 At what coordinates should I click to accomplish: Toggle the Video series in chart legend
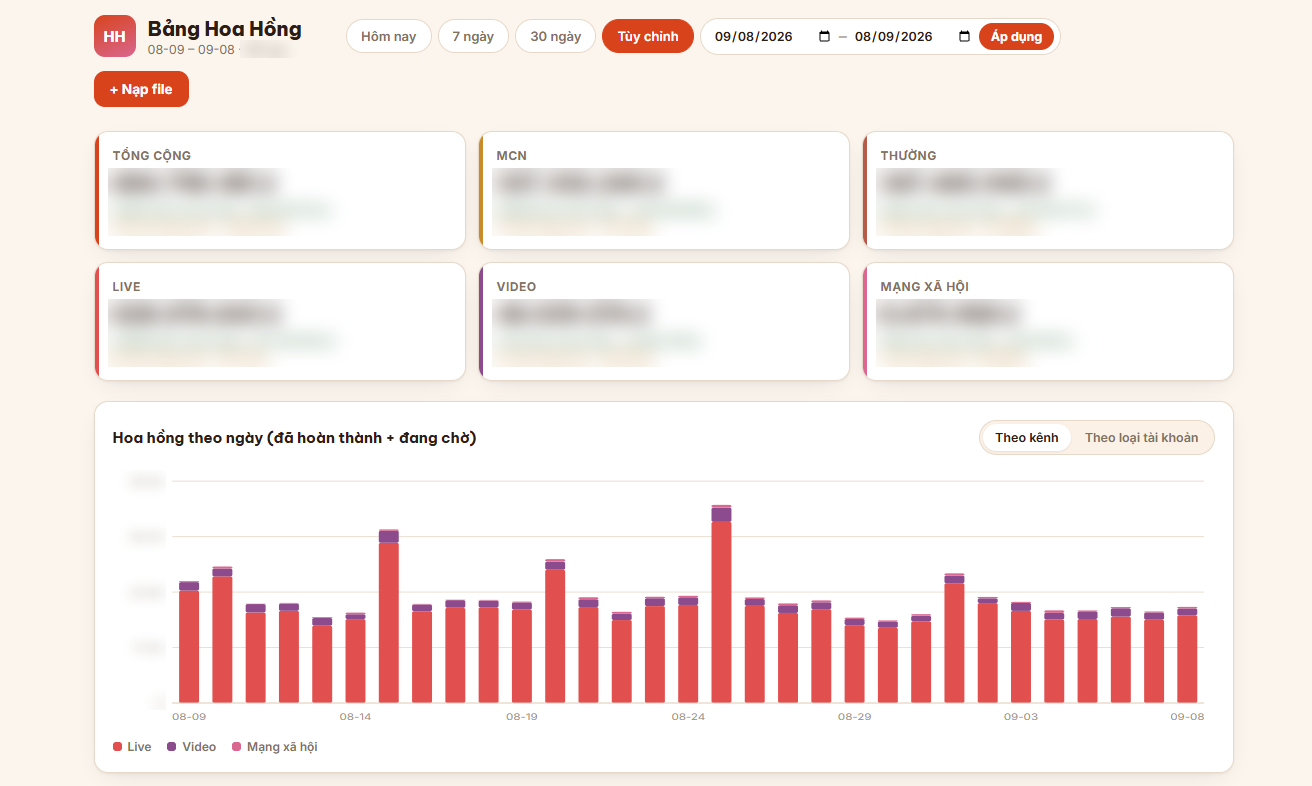[191, 747]
